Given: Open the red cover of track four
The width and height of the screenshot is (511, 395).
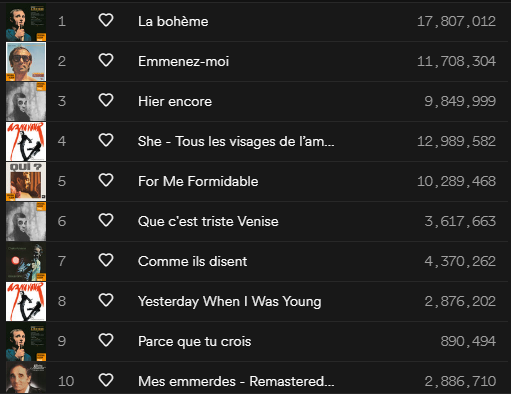Looking at the screenshot, I should pos(26,141).
